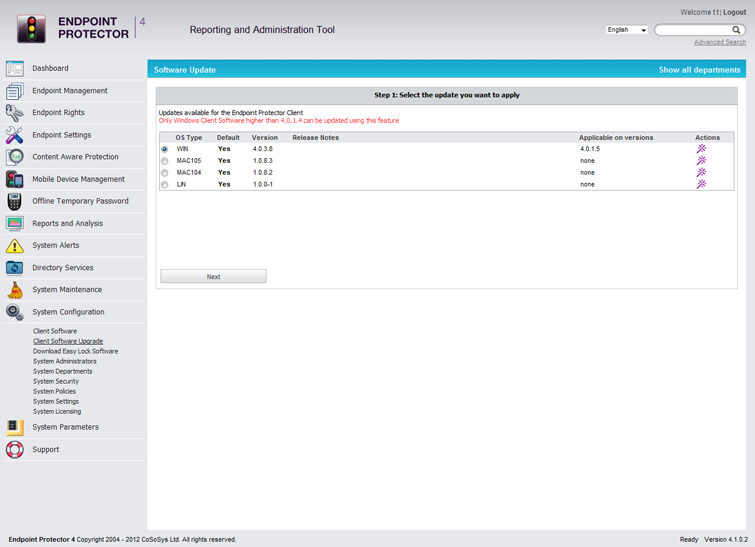
Task: Open Offline Temporary Password menu item
Action: click(80, 201)
